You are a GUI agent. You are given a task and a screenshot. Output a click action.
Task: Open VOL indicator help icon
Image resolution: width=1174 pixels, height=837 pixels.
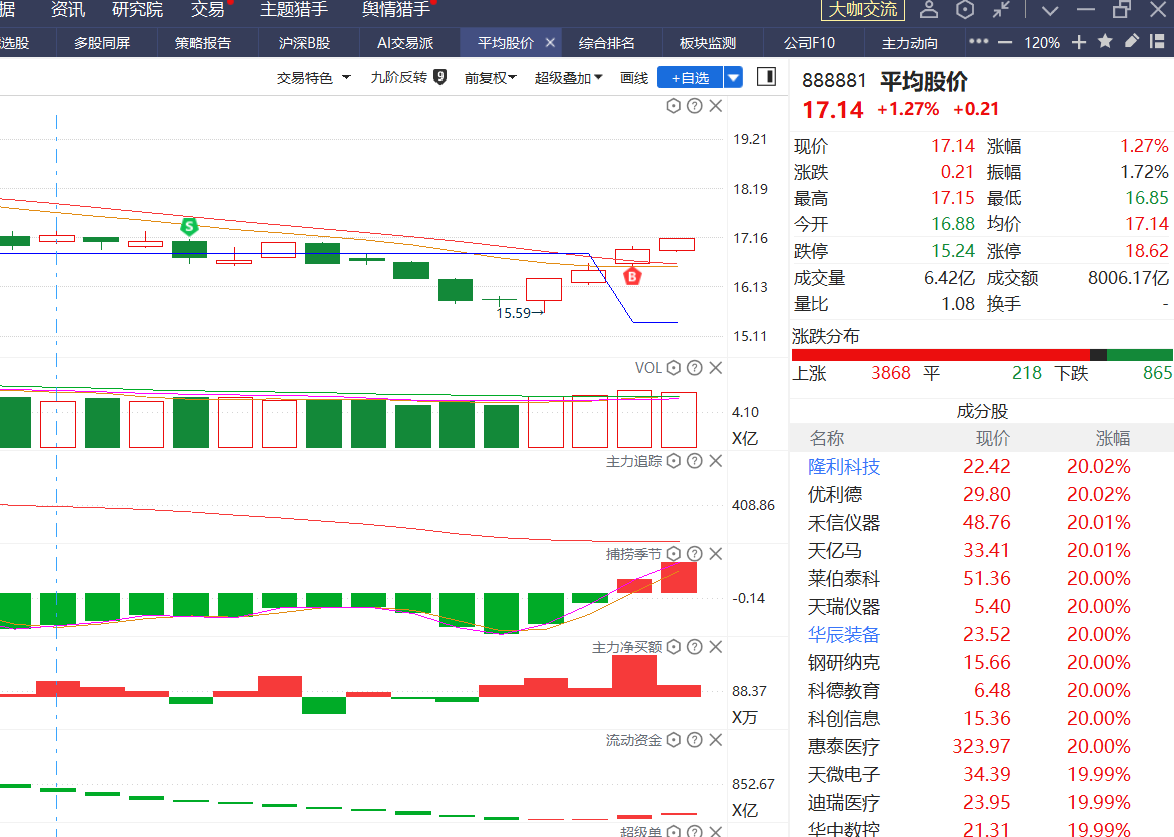(695, 368)
